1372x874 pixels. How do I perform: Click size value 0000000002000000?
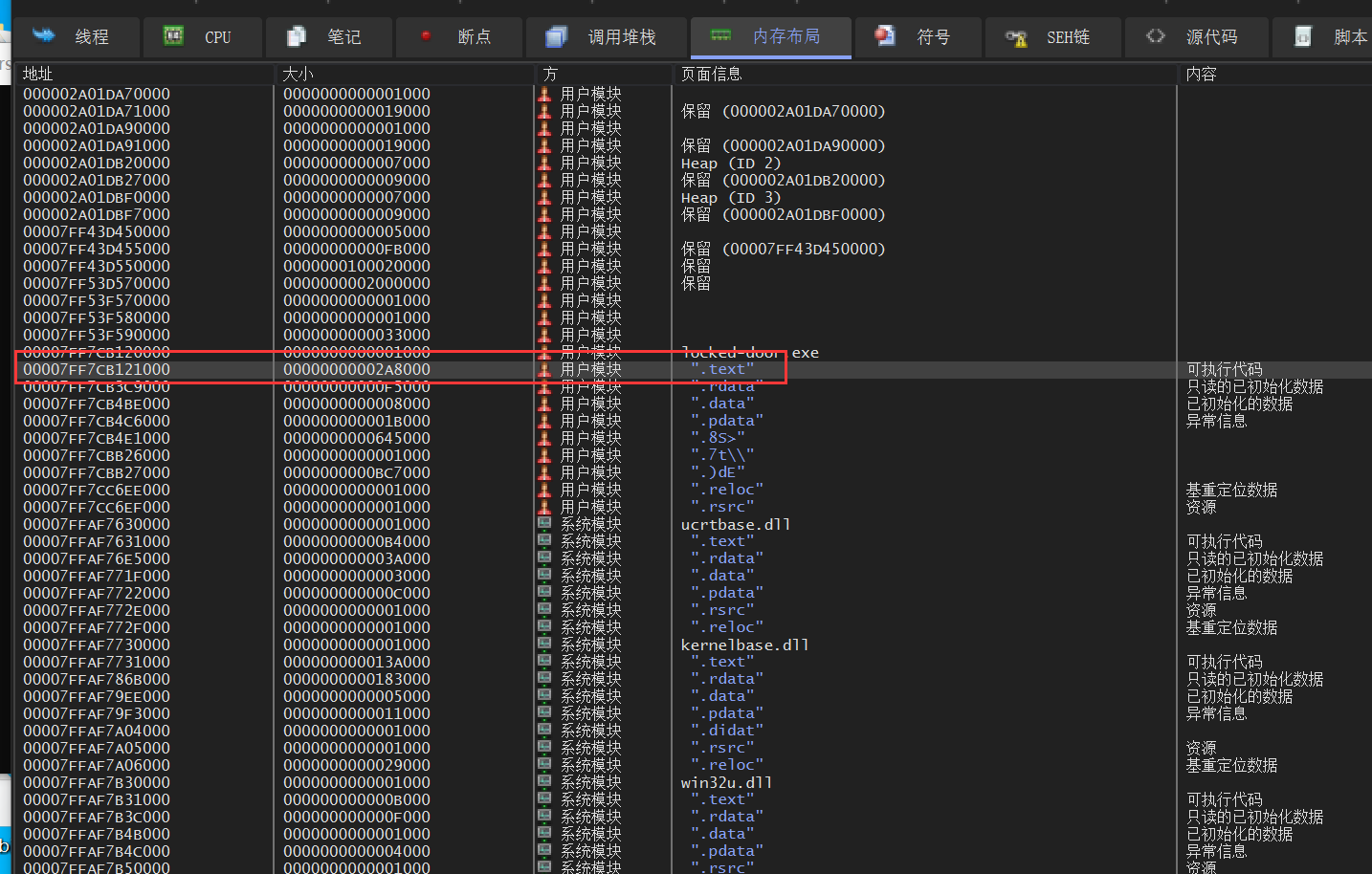coord(357,283)
